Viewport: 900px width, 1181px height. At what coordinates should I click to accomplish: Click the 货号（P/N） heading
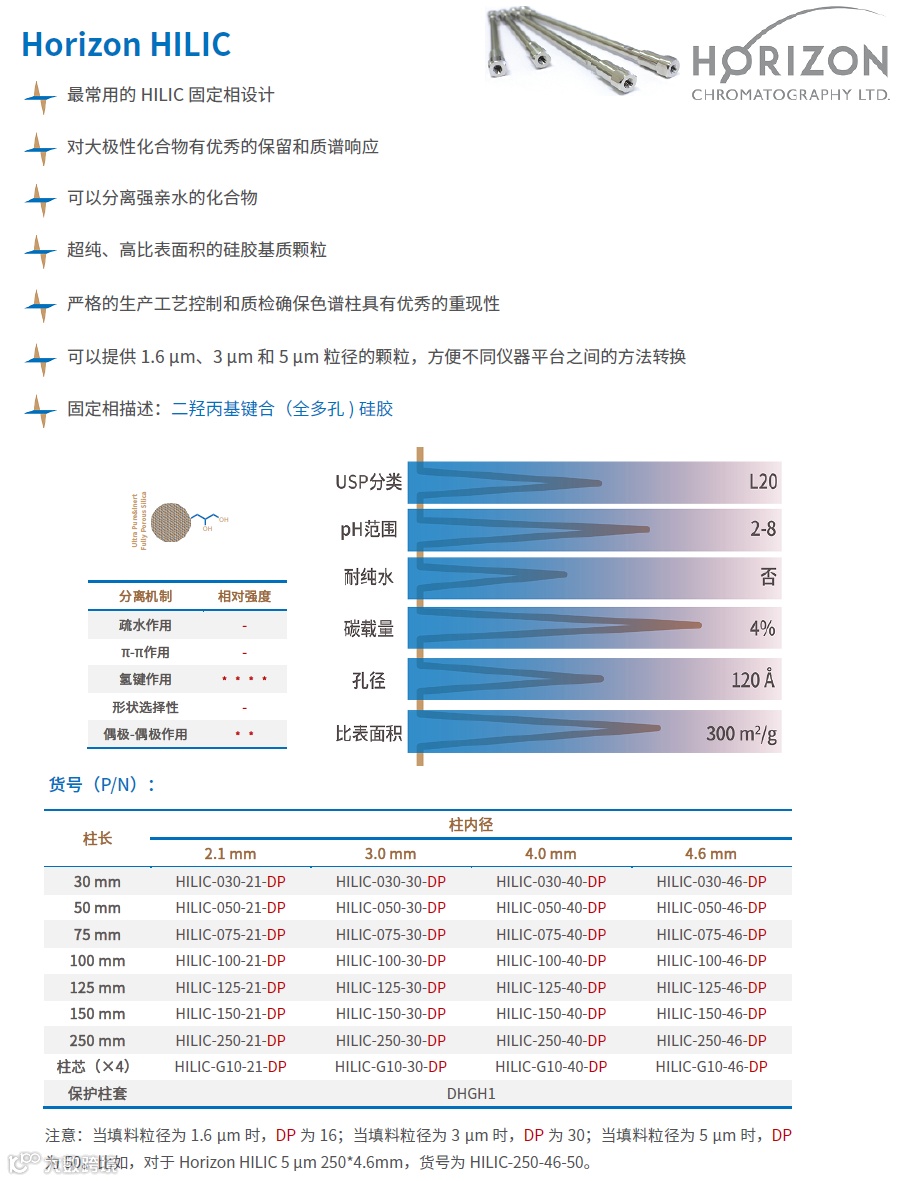pos(102,785)
